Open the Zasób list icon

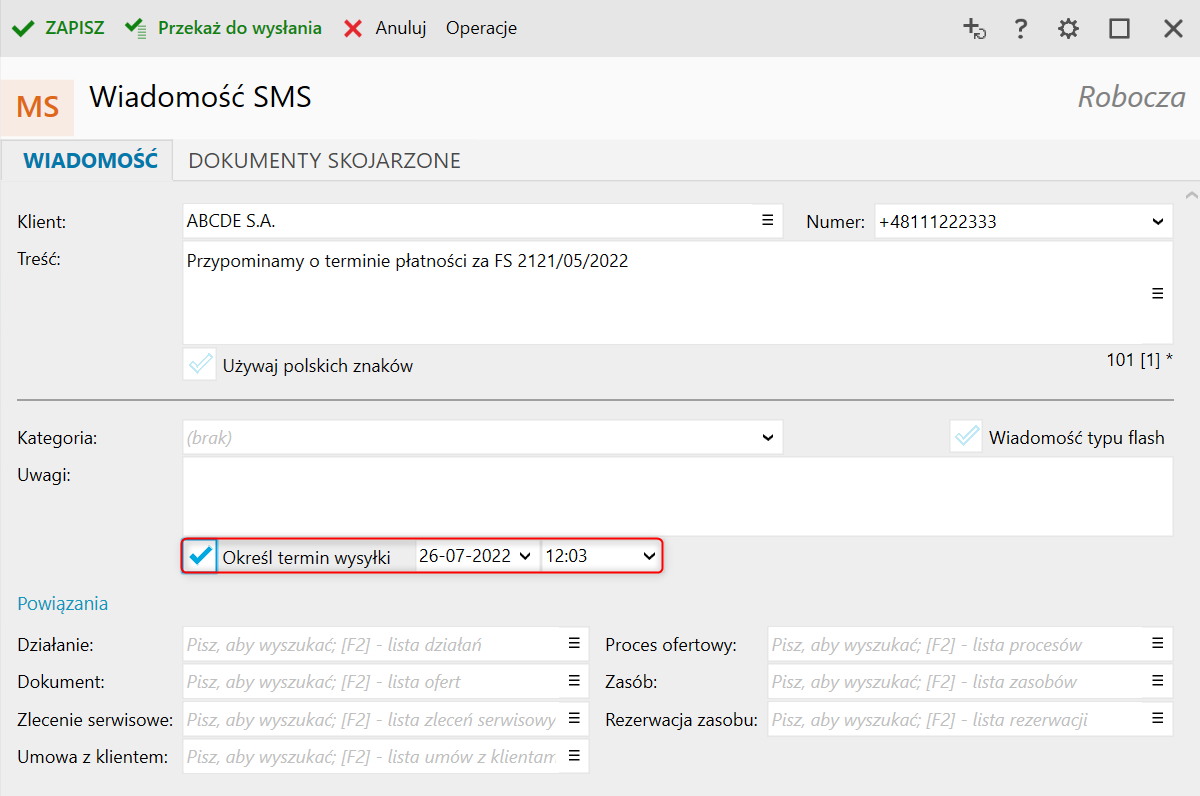point(1157,680)
